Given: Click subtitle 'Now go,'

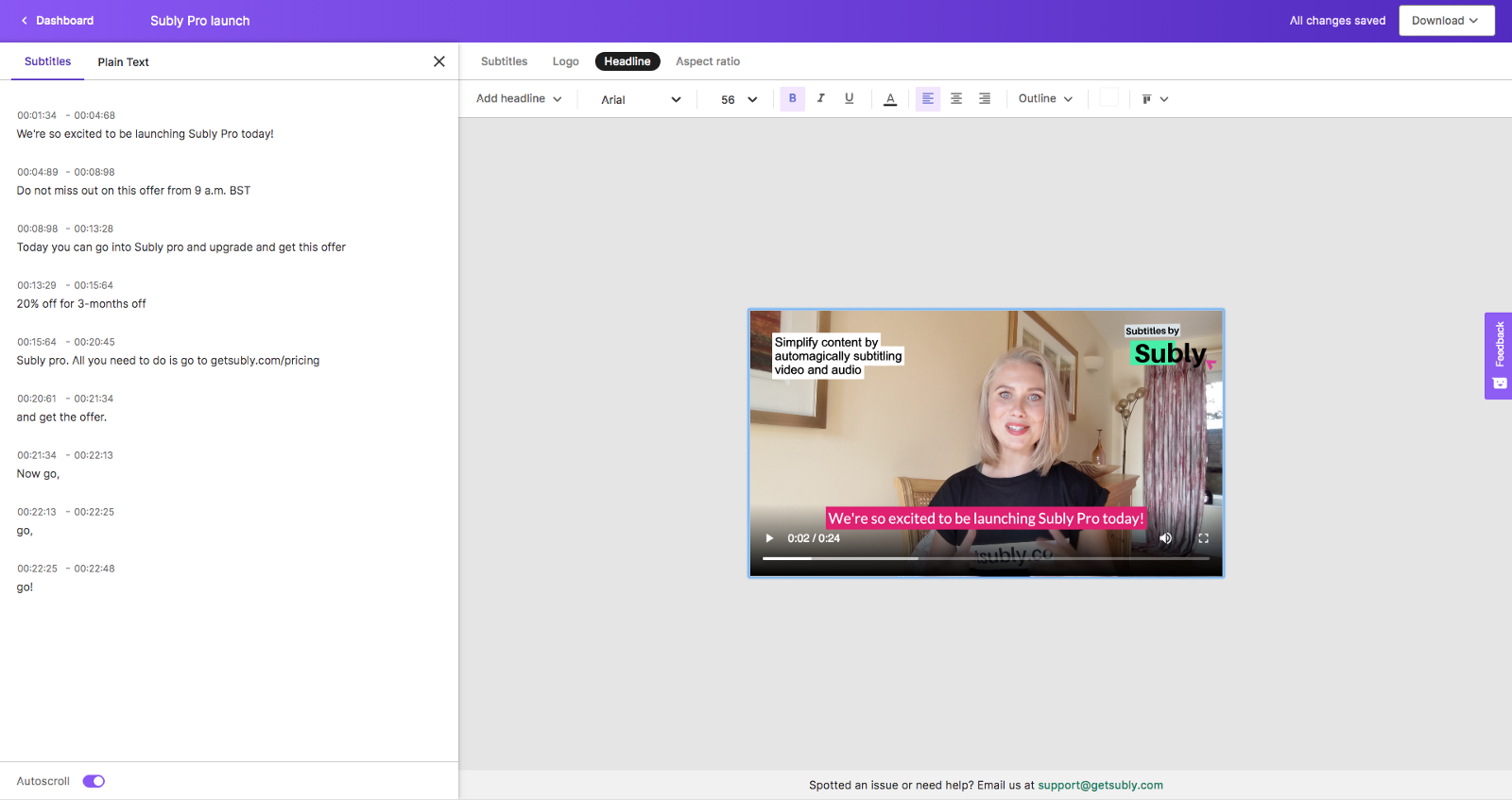Looking at the screenshot, I should (38, 474).
